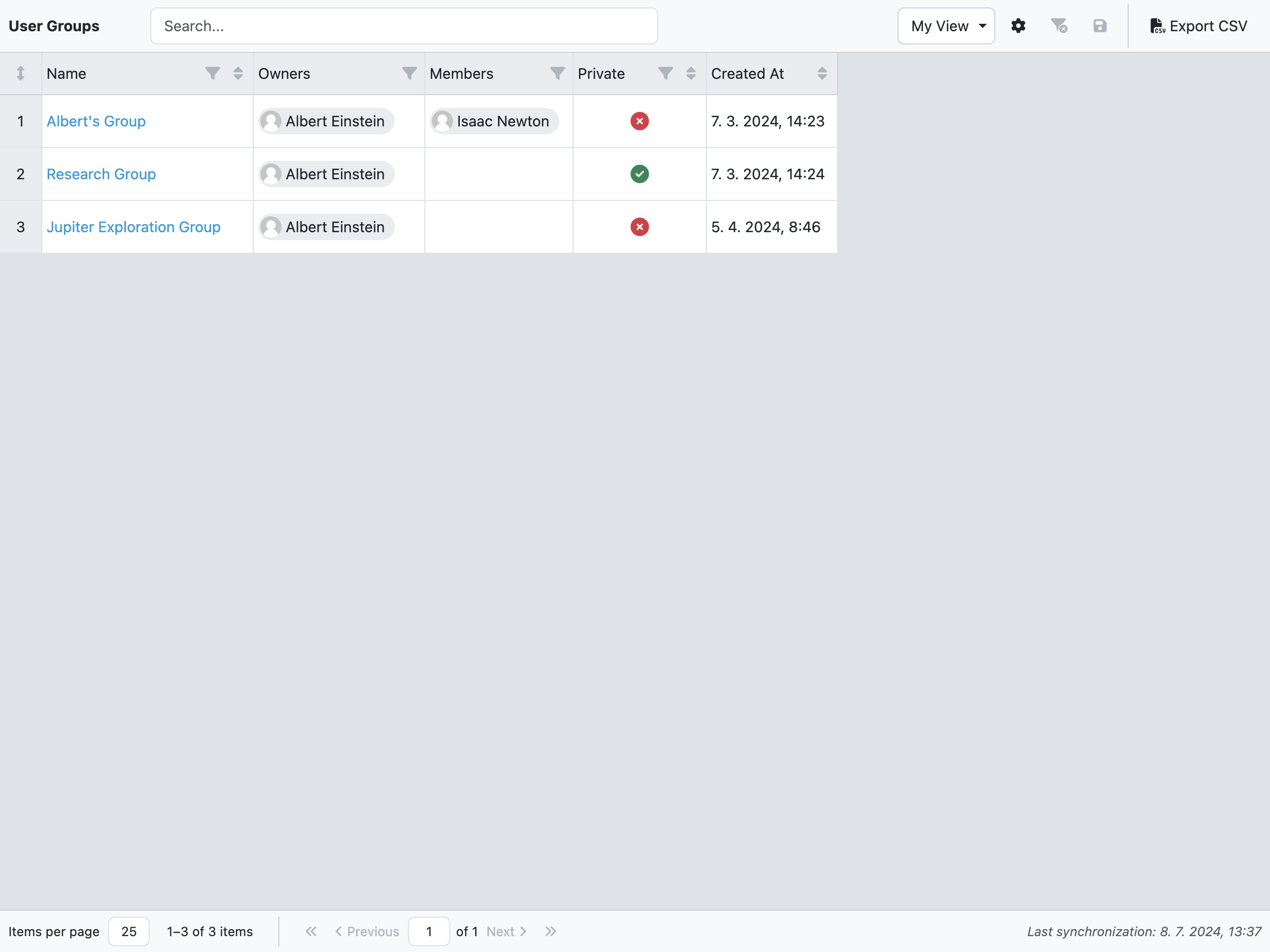
Task: Export the table via Export CSV
Action: (1198, 26)
